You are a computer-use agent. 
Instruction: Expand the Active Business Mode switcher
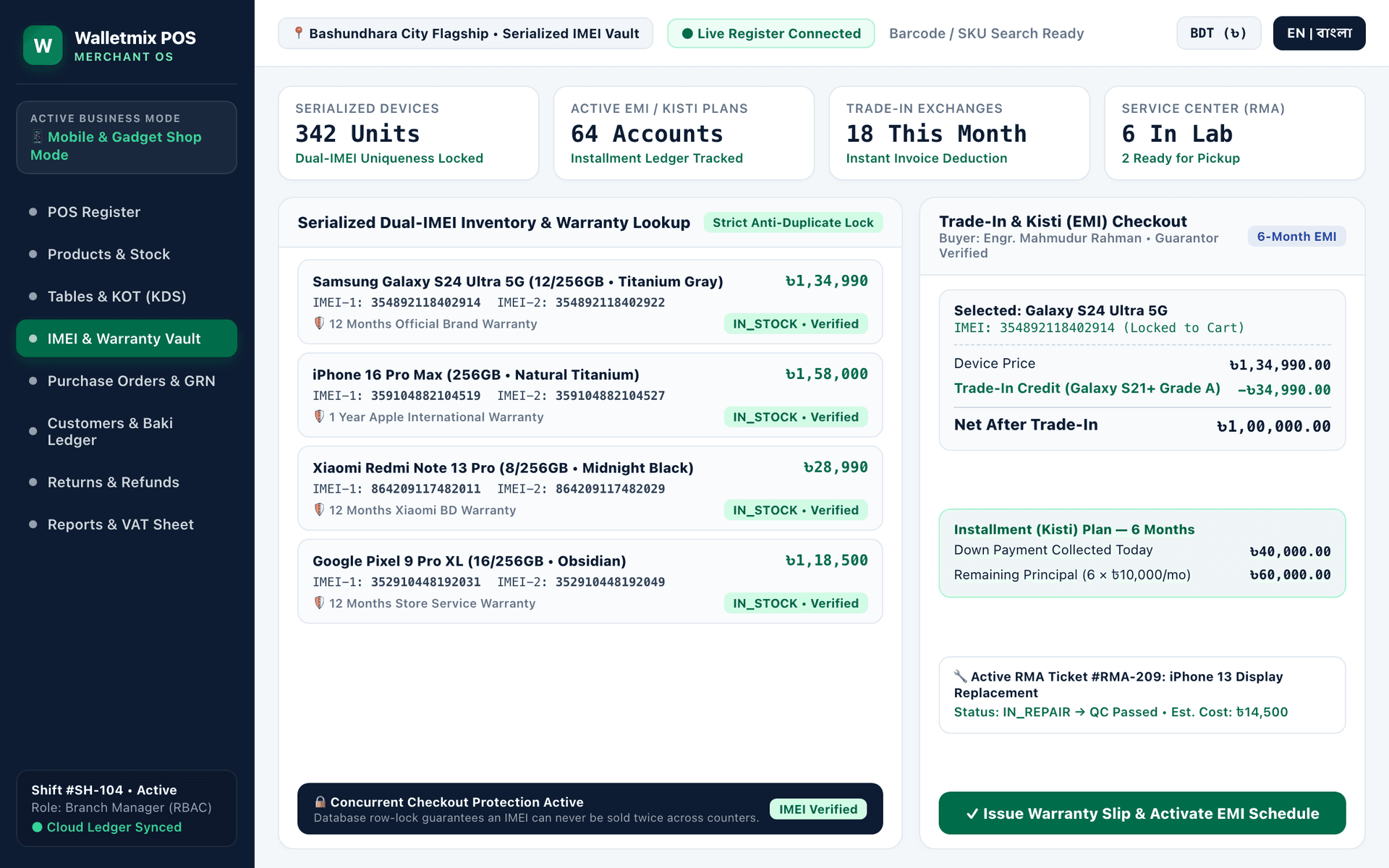point(127,137)
